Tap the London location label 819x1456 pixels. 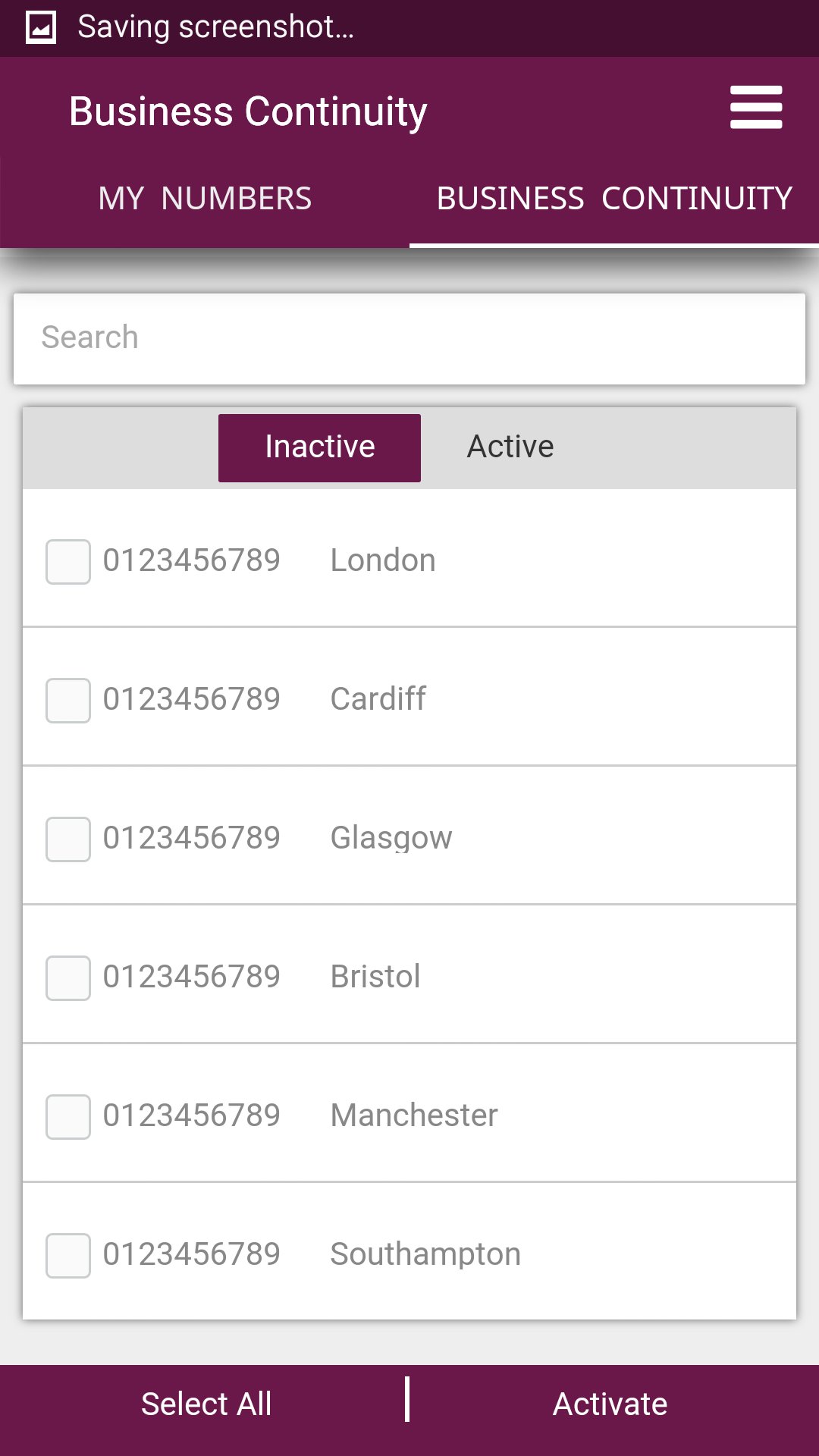click(x=383, y=561)
